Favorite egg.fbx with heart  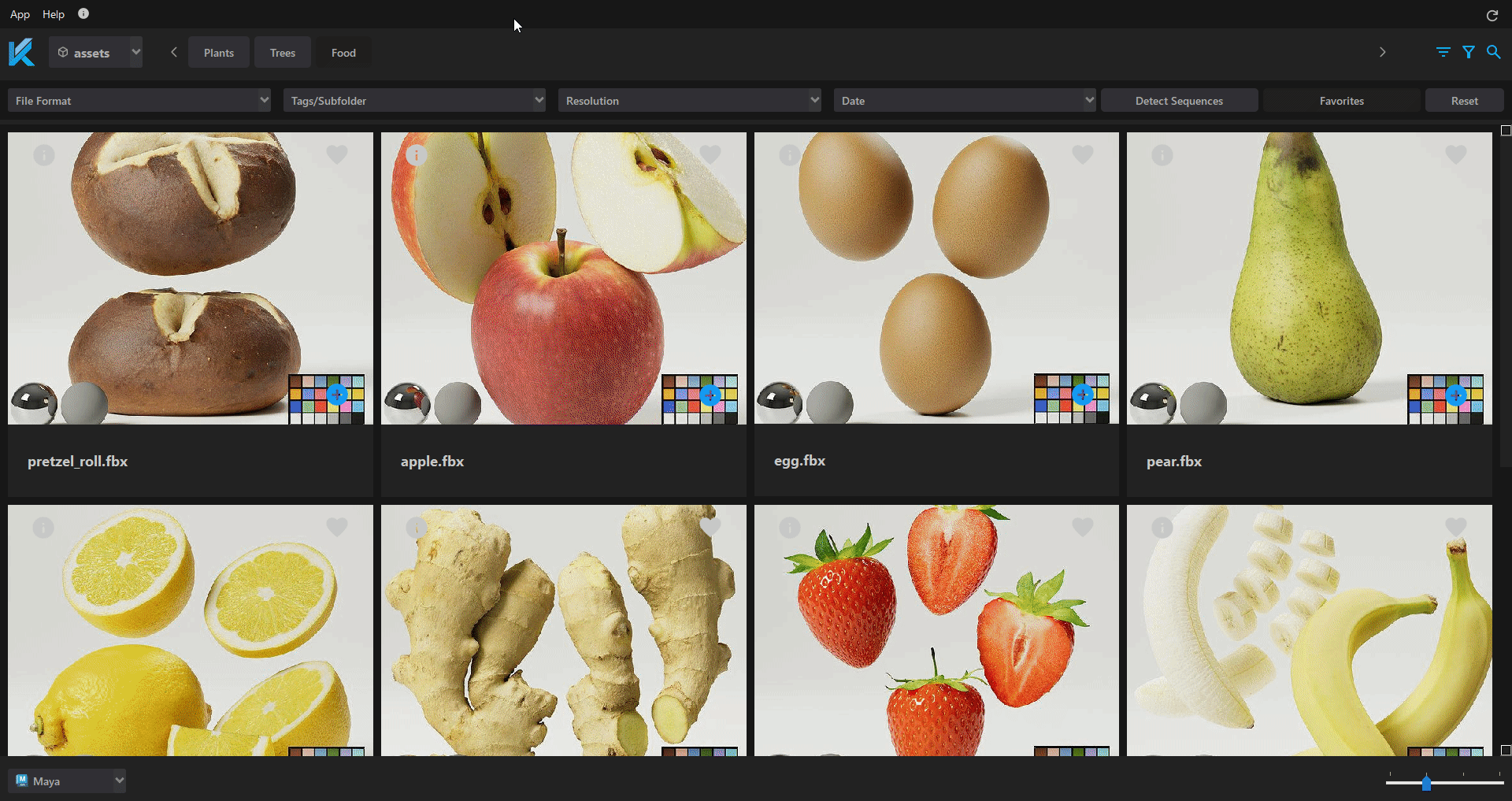(x=1083, y=155)
